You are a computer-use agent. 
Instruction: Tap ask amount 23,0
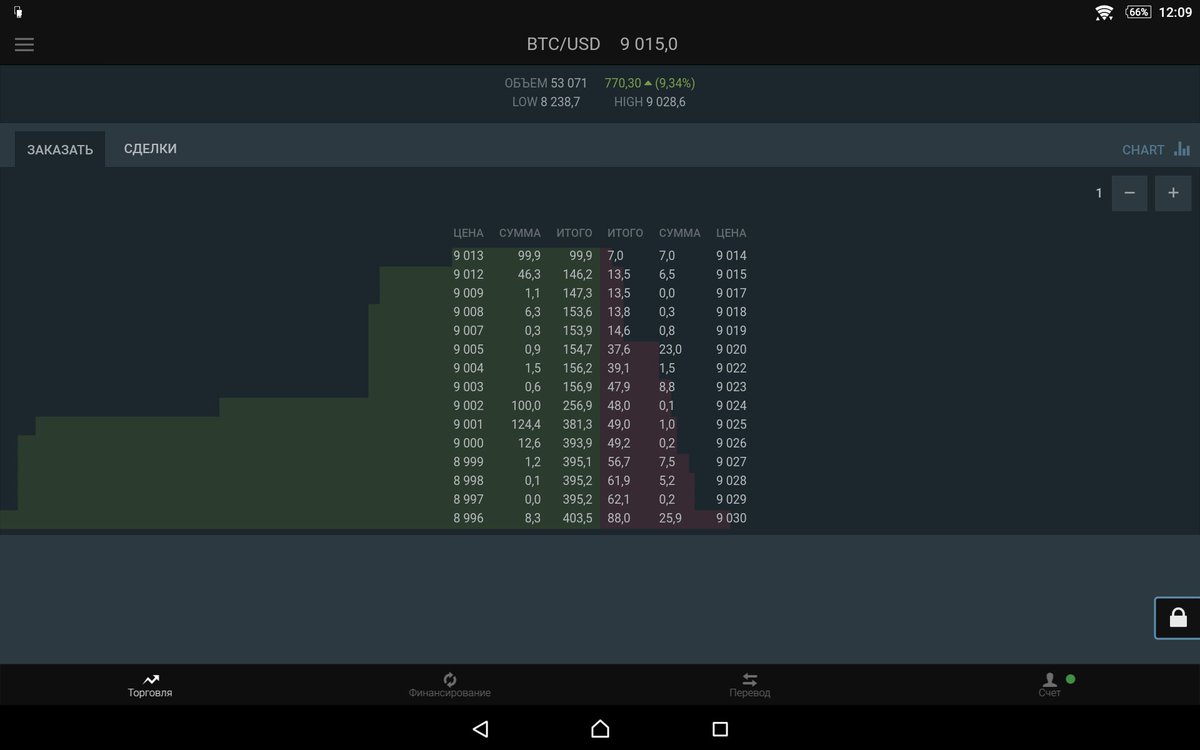pyautogui.click(x=670, y=349)
